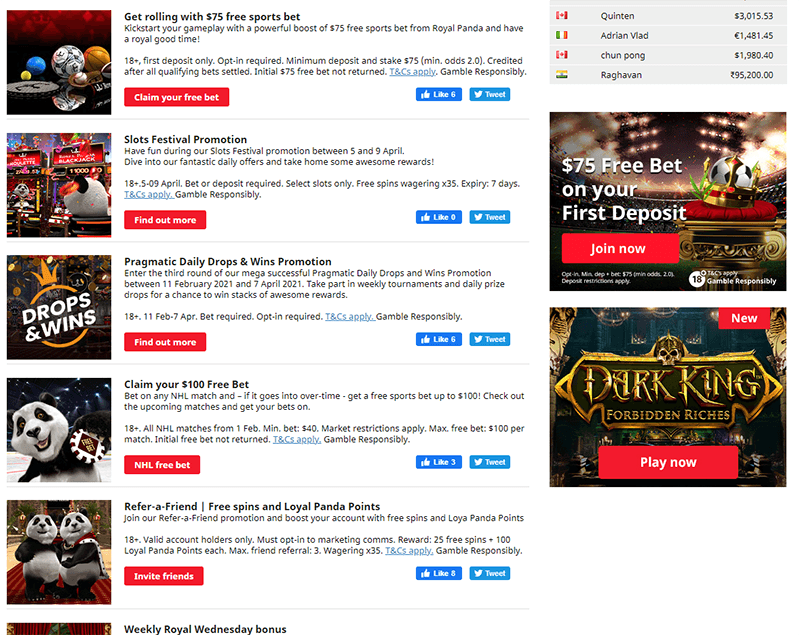Viewport: 800px width, 635px height.
Task: Click 'Play now' on Dark King banner
Action: pyautogui.click(x=667, y=462)
